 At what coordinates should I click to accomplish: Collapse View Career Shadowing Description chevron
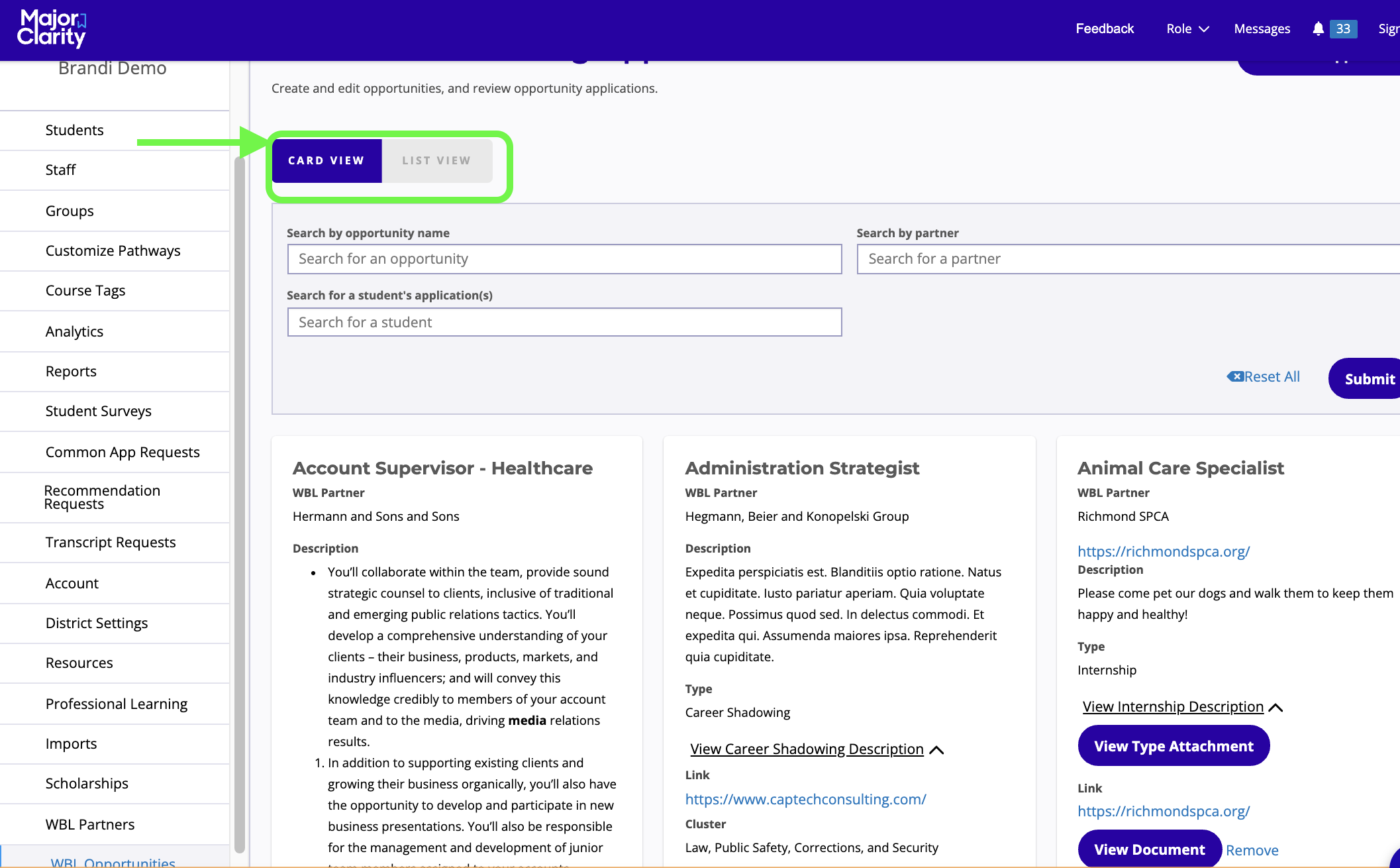936,749
